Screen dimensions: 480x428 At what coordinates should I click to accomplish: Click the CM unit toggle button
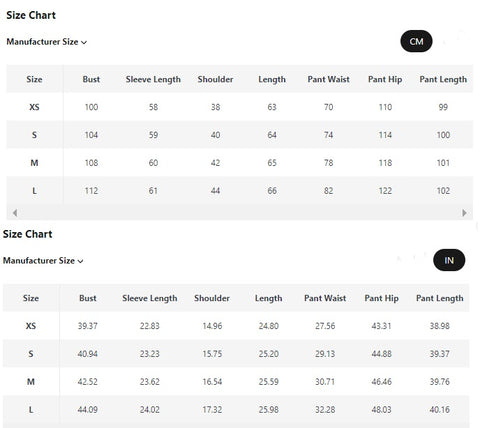pos(416,41)
